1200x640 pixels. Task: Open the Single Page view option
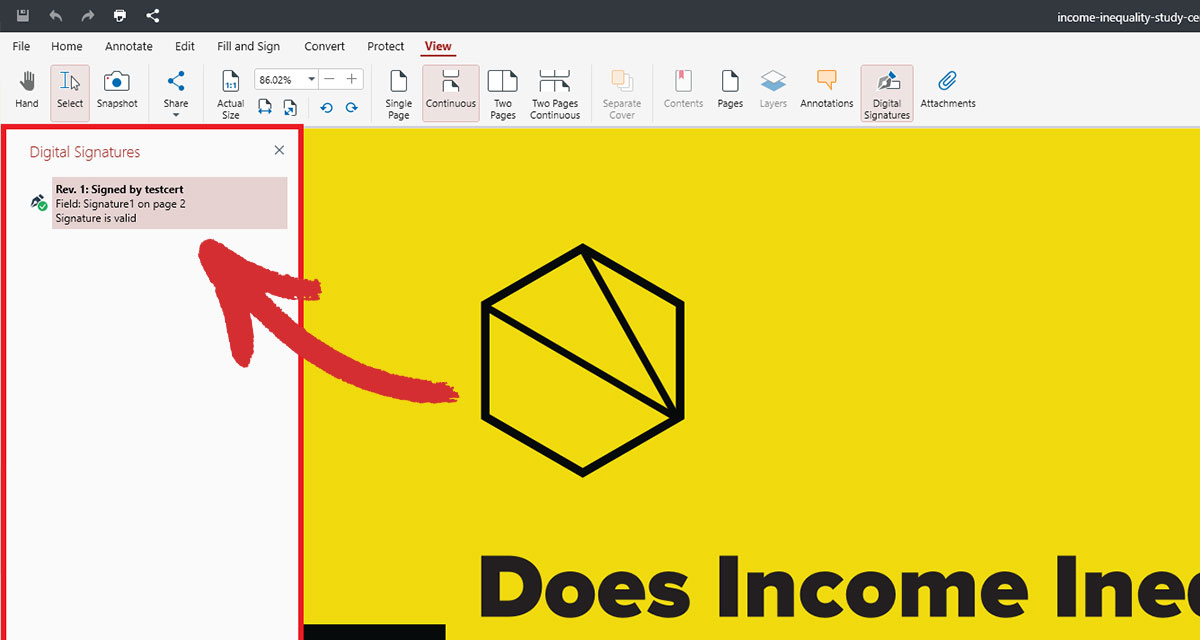[398, 92]
